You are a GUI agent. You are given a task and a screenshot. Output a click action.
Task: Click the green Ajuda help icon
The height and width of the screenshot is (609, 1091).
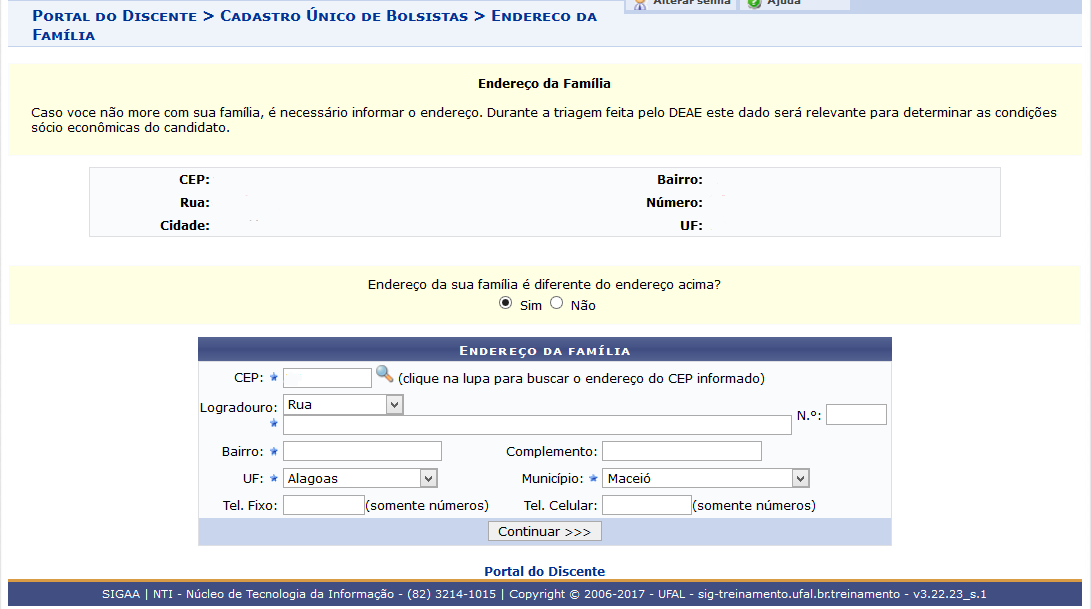[754, 4]
